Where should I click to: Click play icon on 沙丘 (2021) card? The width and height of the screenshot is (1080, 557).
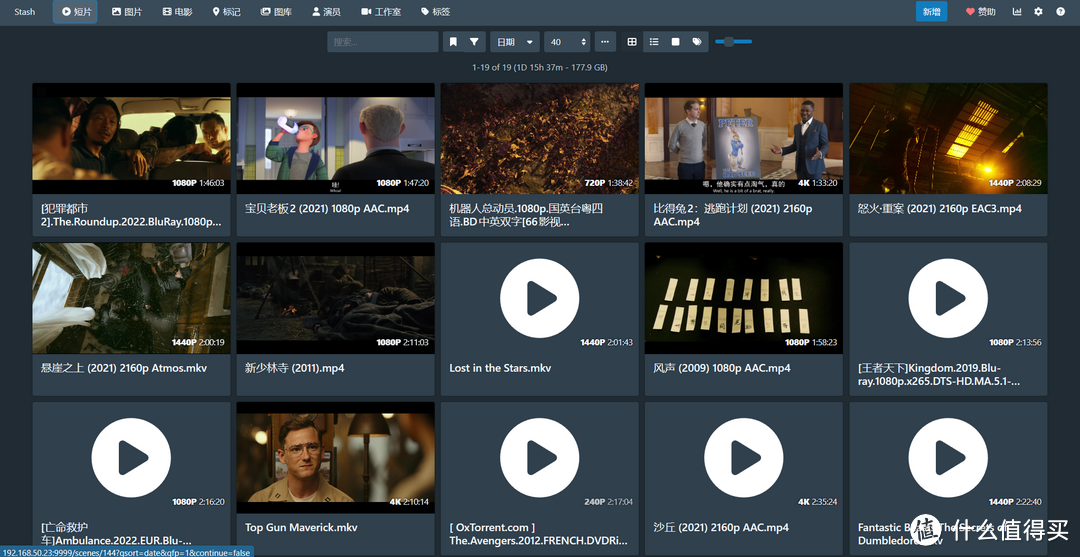point(743,457)
